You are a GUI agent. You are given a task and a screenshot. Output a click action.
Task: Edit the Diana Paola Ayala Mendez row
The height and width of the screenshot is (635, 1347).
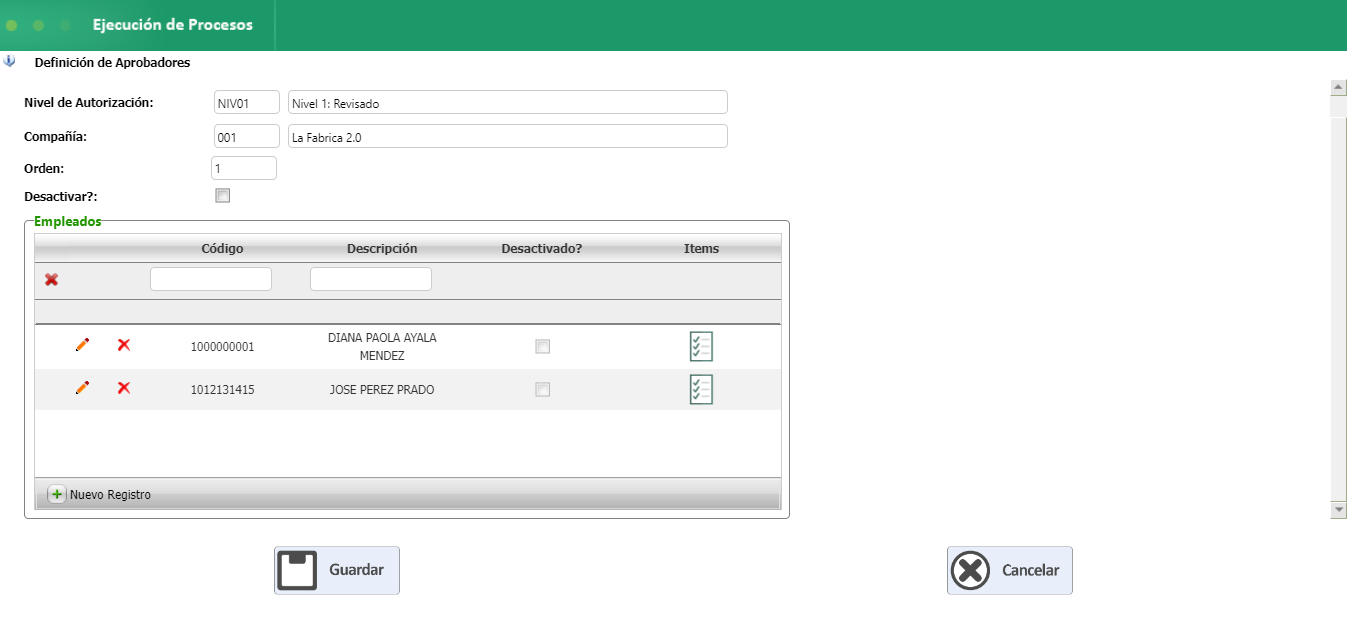(x=82, y=345)
